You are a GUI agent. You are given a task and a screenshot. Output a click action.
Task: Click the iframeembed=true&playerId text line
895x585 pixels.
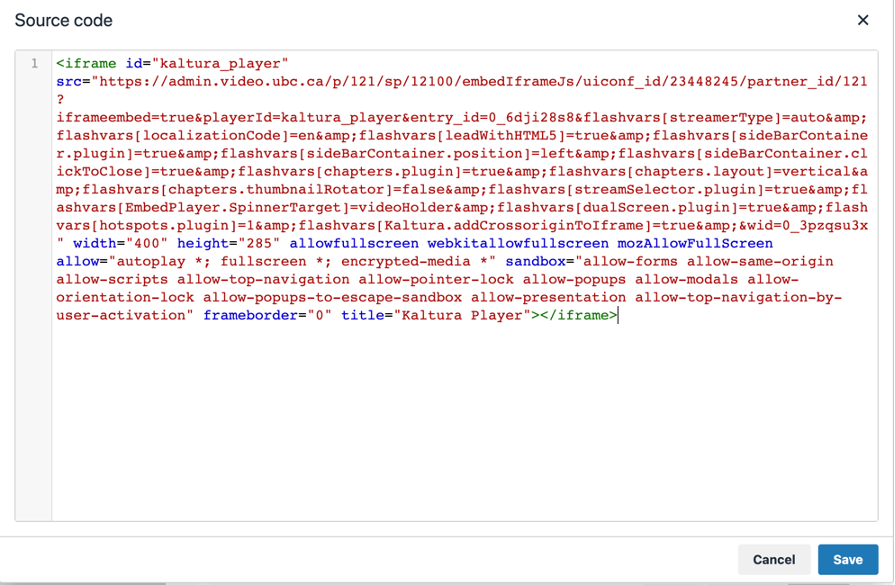point(461,118)
